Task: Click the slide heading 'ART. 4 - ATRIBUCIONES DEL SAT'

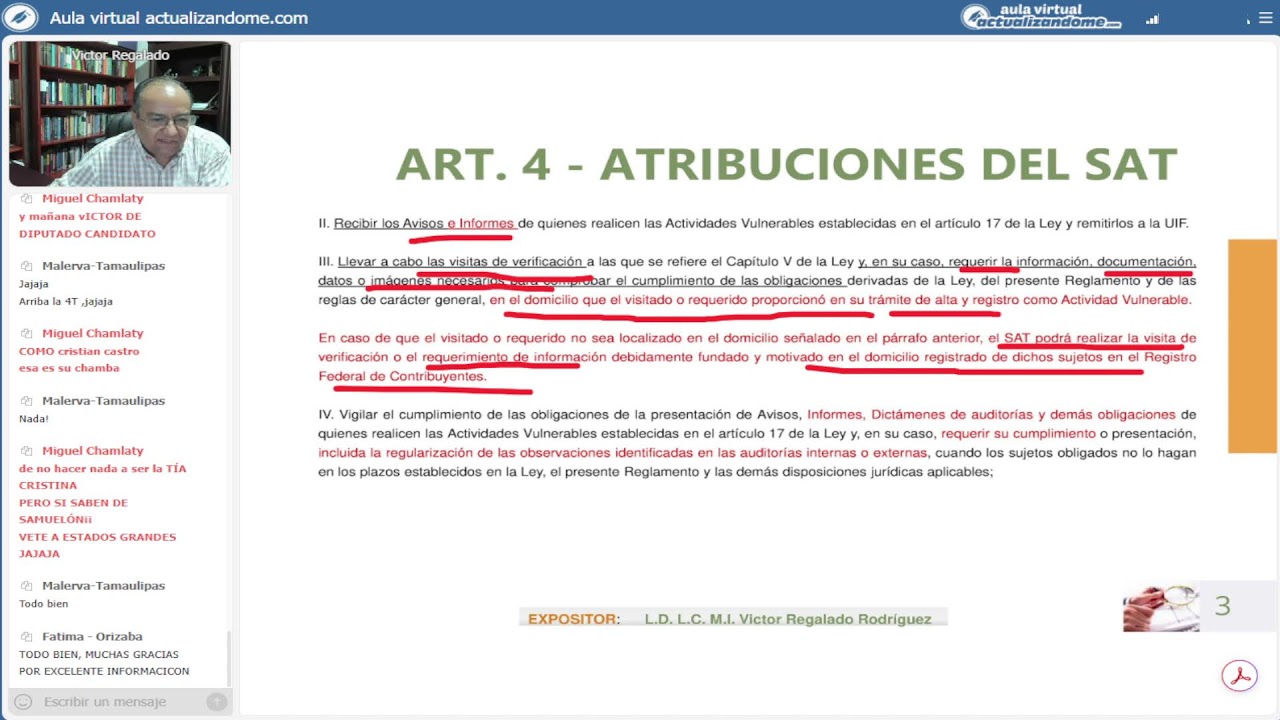Action: tap(787, 164)
